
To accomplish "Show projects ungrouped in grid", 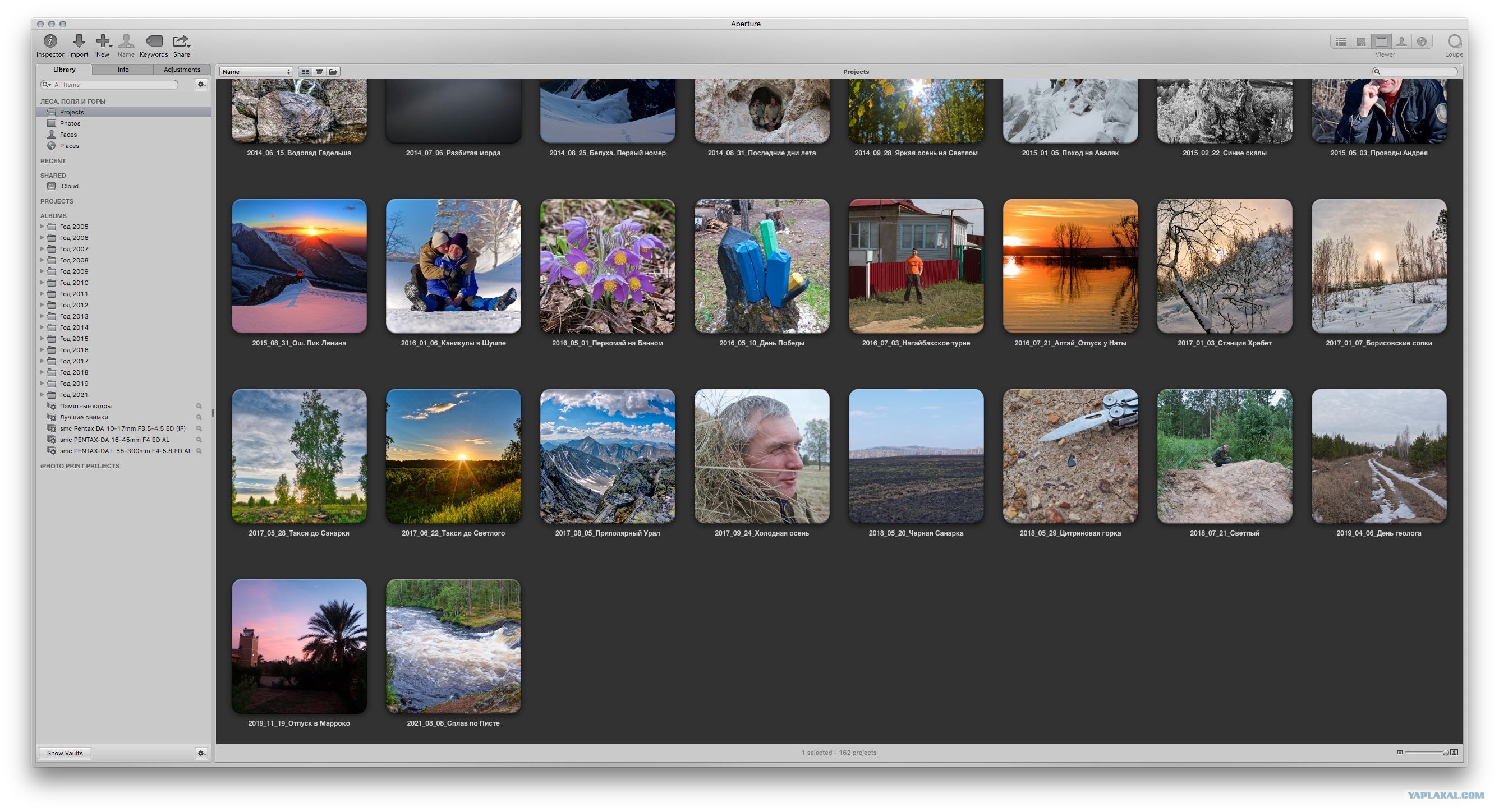I will click(305, 72).
